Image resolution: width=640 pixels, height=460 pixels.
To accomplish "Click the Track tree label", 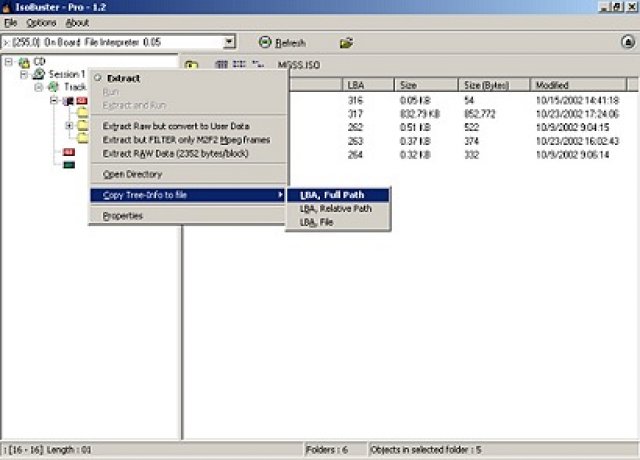I will pyautogui.click(x=75, y=87).
